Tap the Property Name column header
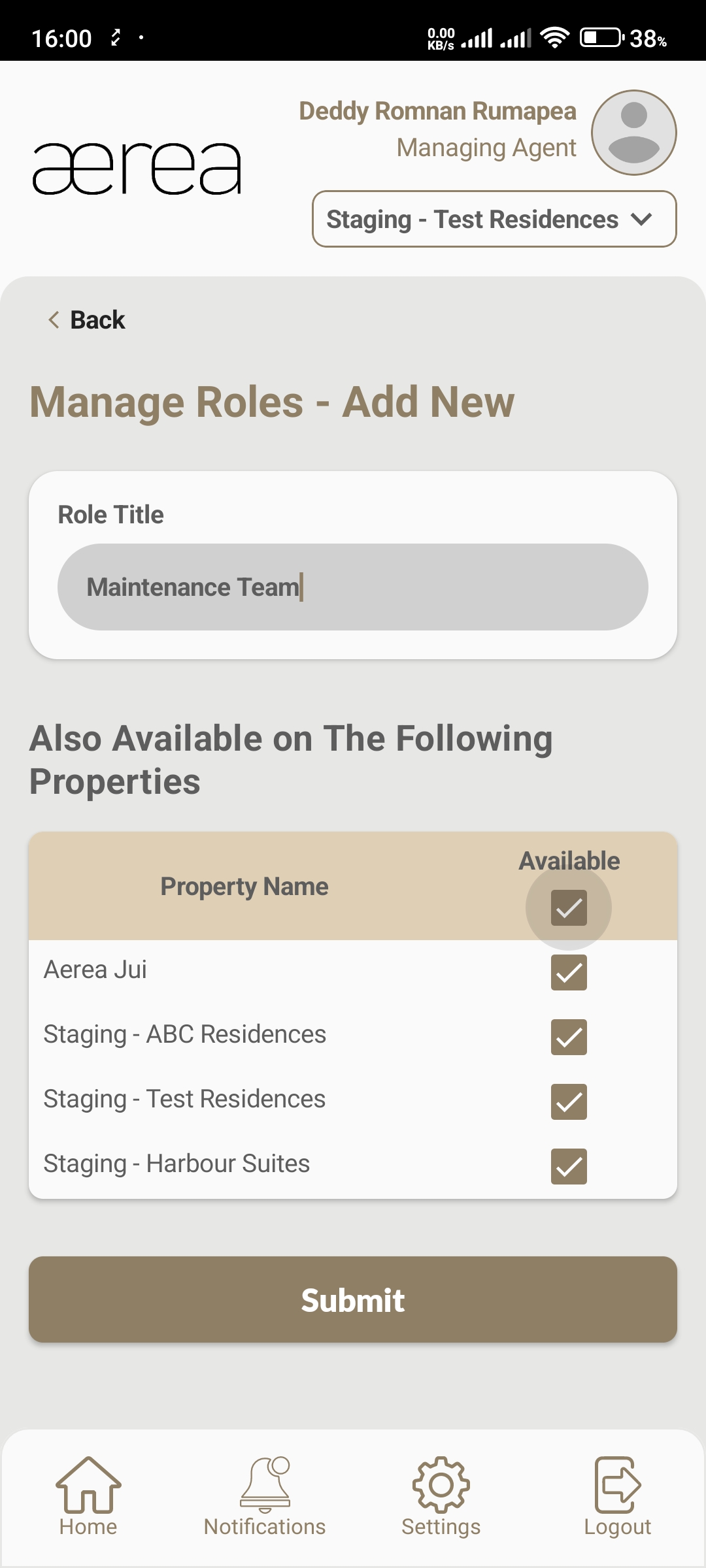 244,887
